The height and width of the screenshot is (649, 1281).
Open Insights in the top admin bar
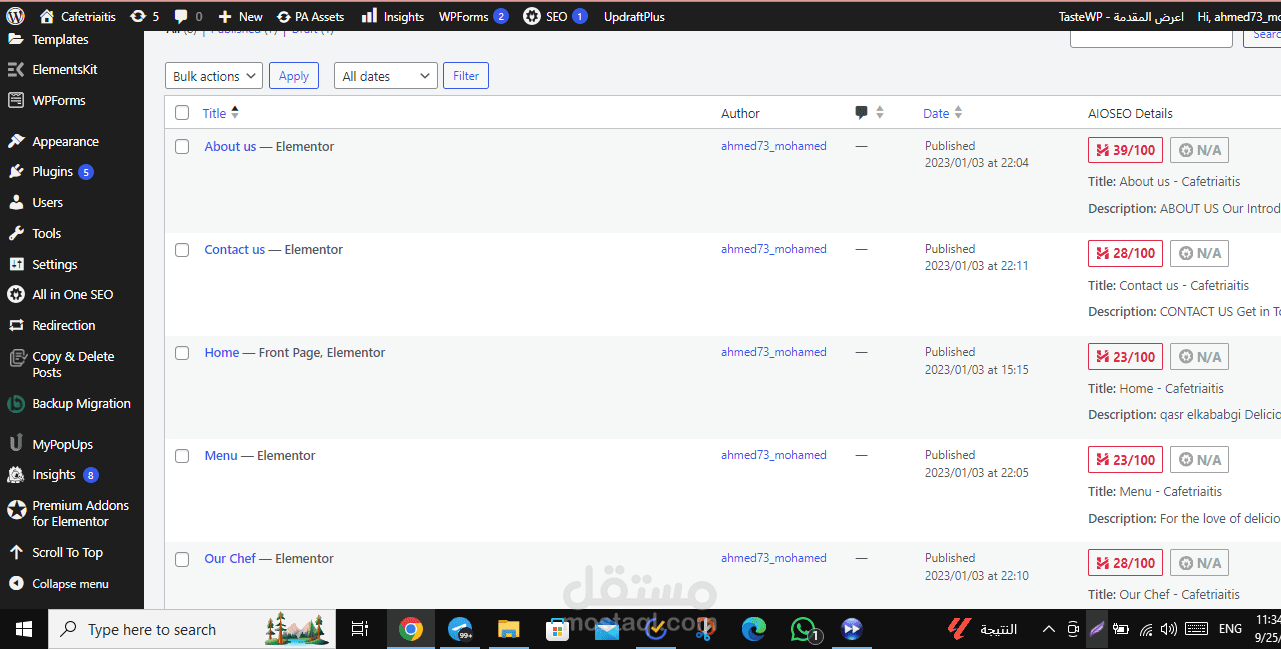coord(392,16)
